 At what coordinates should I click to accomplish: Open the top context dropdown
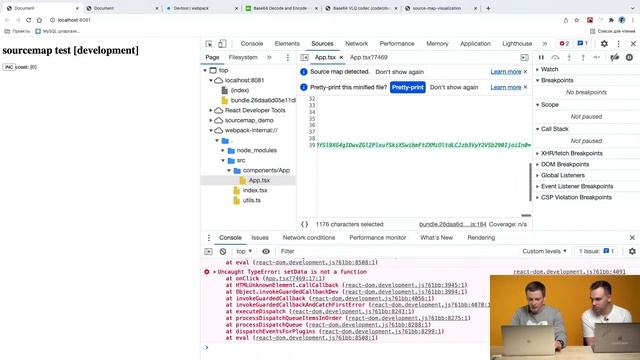click(x=244, y=251)
